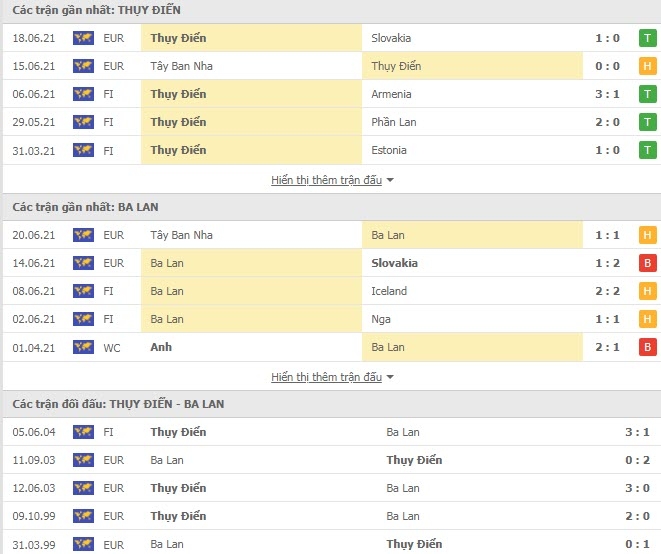The height and width of the screenshot is (554, 661).
Task: Click the world flag icon on the 05.06.04 row
Action: 83,432
